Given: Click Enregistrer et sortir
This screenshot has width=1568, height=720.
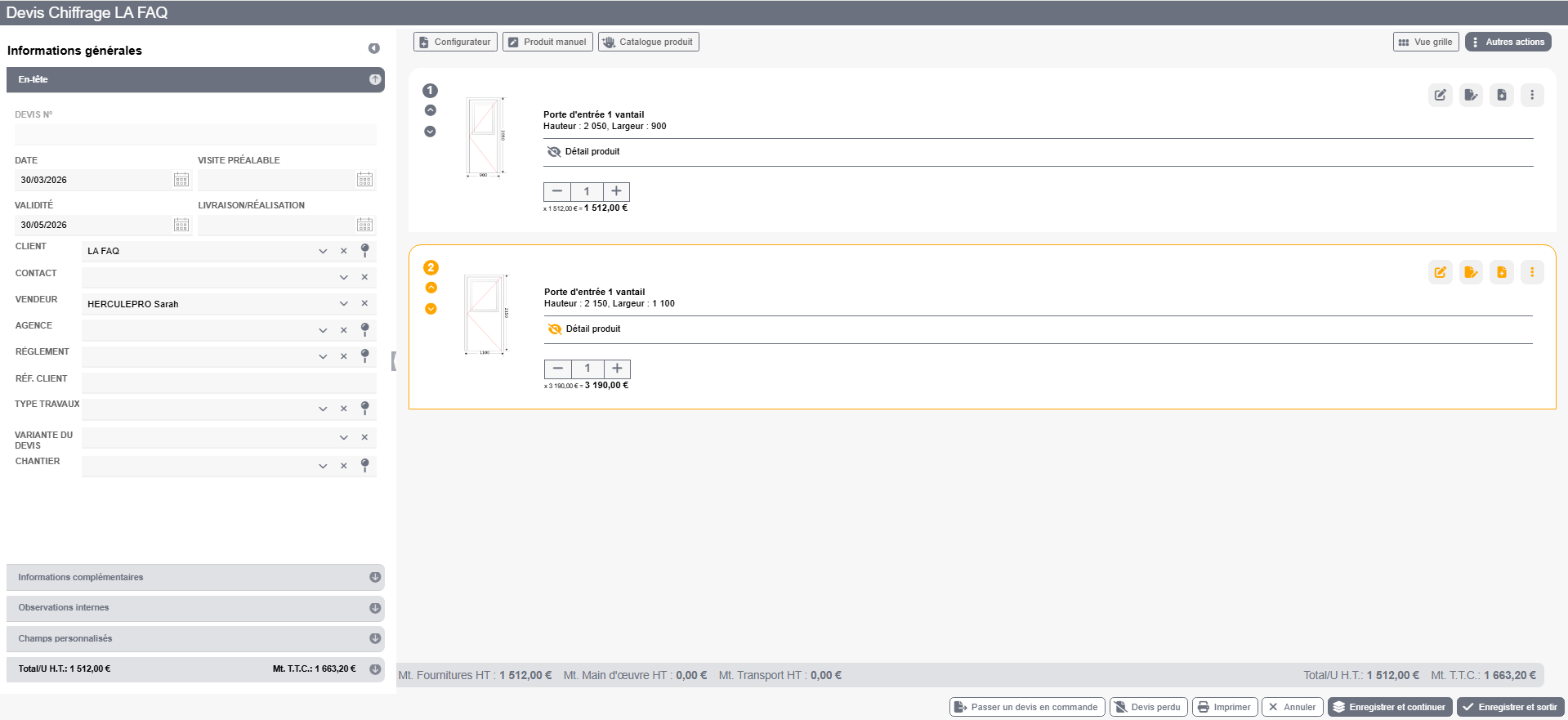Looking at the screenshot, I should [1511, 707].
